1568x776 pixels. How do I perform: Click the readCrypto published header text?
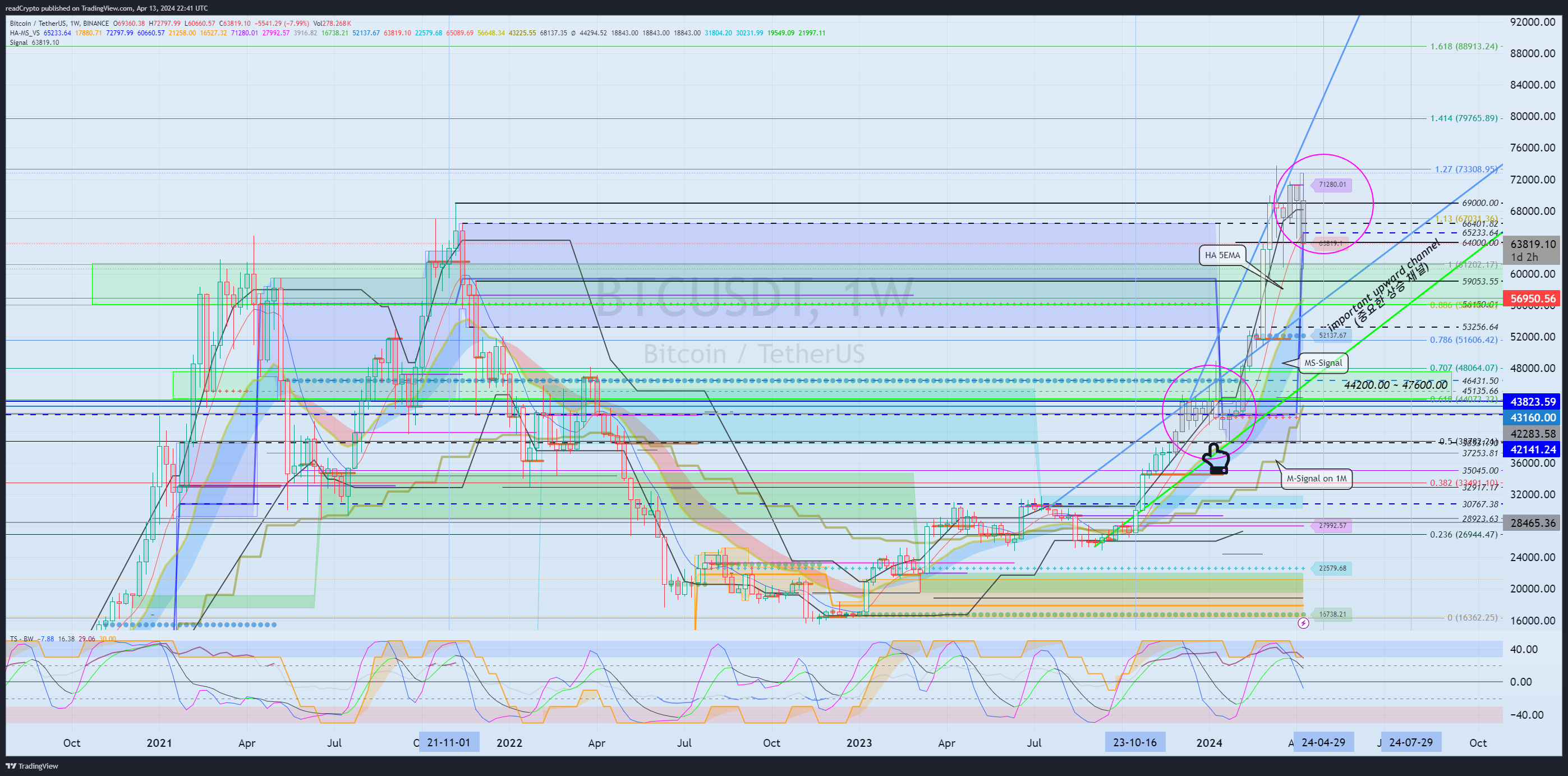pyautogui.click(x=107, y=8)
